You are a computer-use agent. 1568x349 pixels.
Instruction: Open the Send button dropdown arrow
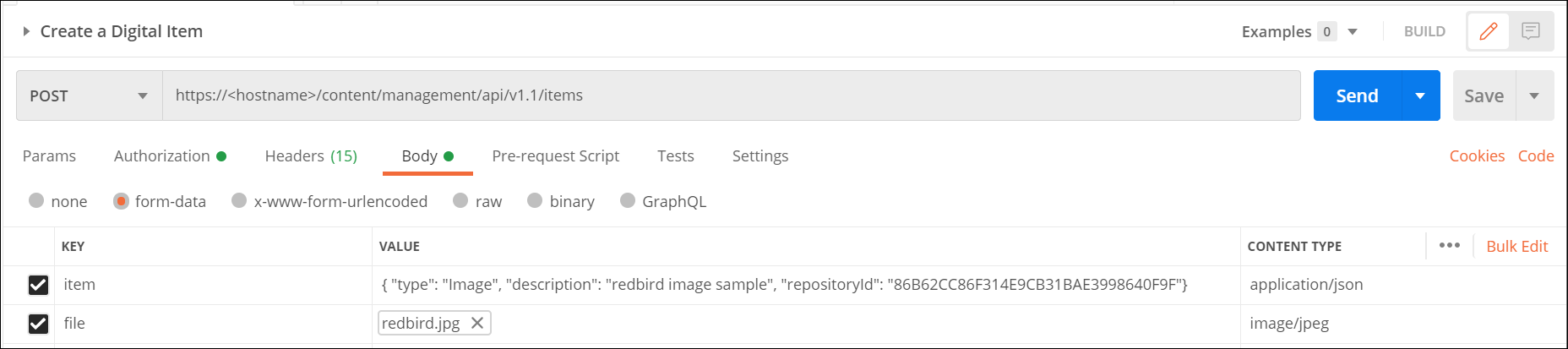[1421, 95]
